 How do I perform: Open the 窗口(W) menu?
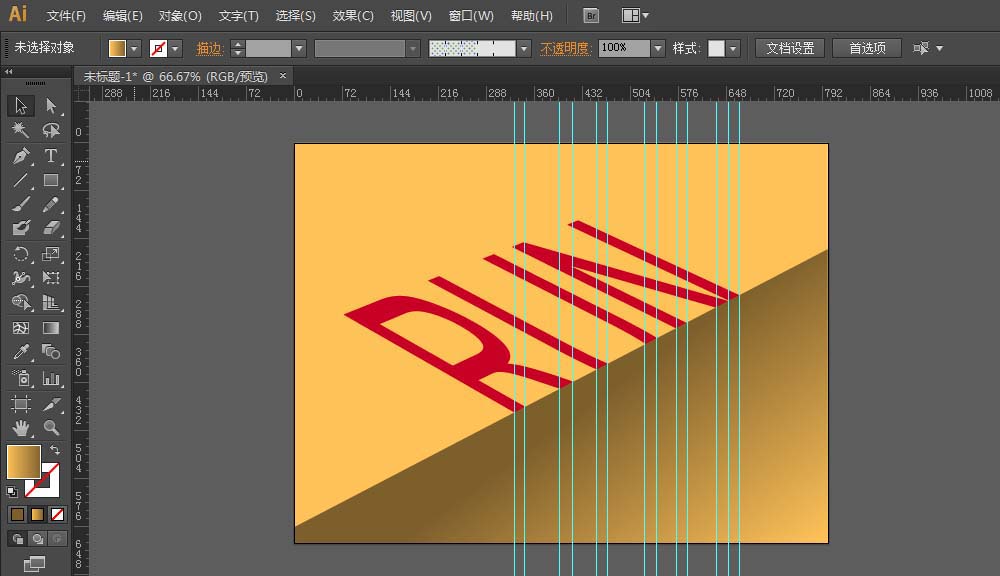(x=471, y=16)
